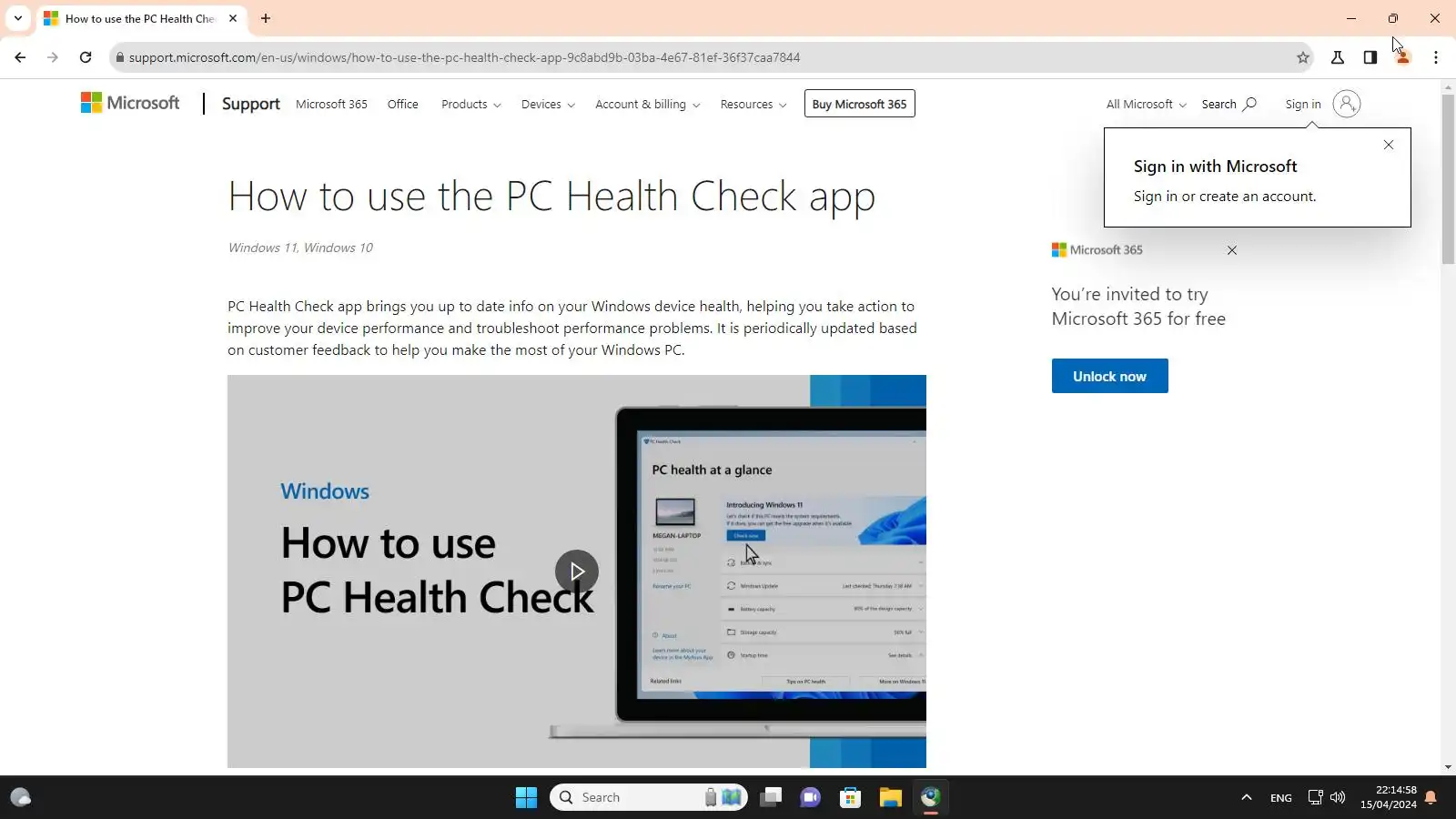The width and height of the screenshot is (1456, 819).
Task: Click the Sign in link
Action: point(1303,104)
